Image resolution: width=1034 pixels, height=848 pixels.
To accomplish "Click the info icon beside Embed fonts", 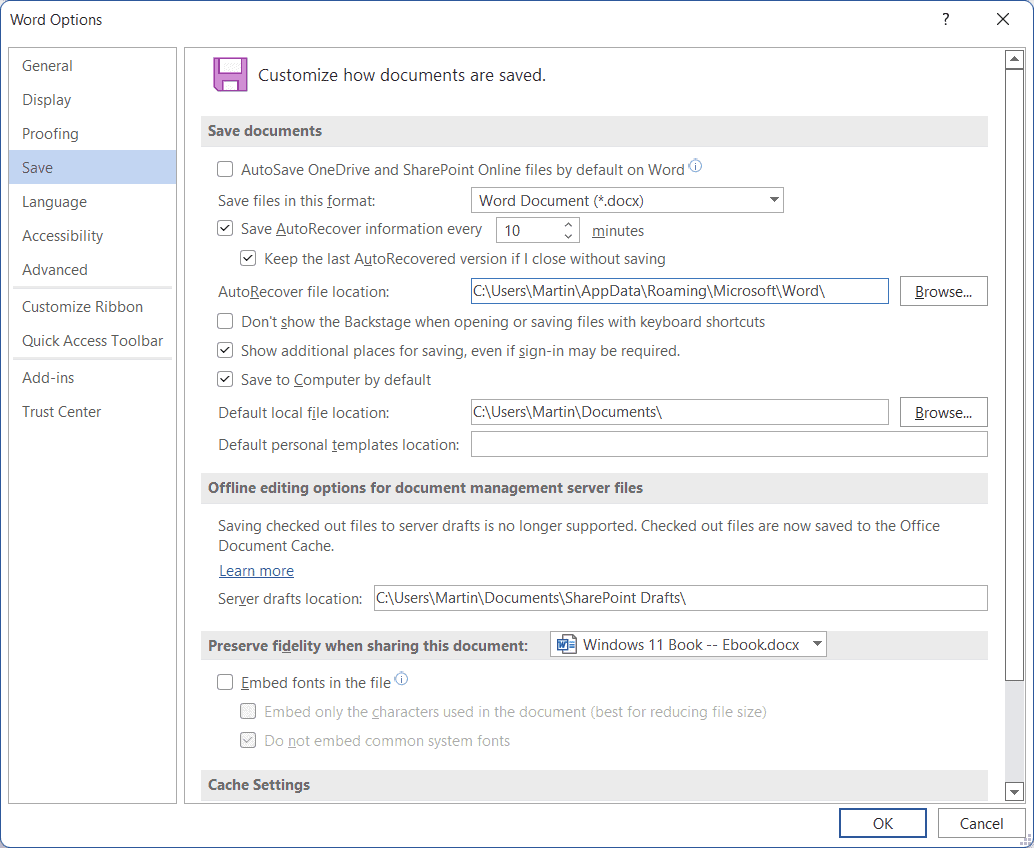I will tap(401, 678).
